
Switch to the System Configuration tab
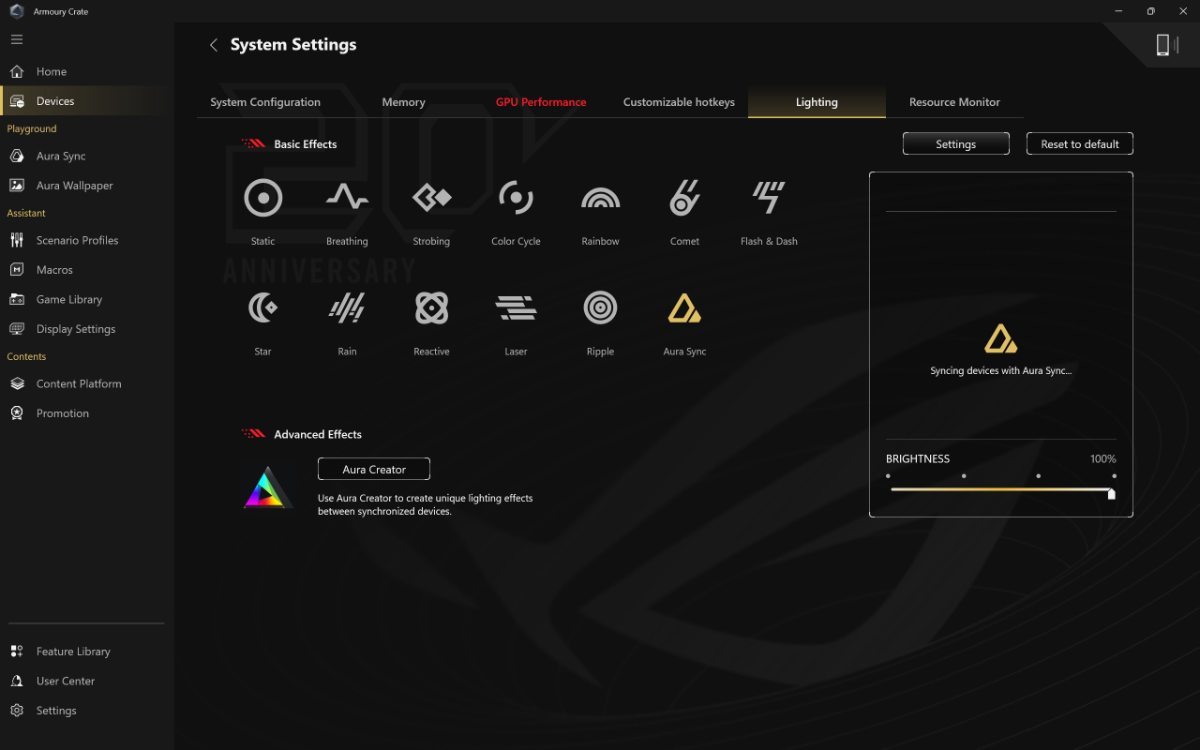tap(265, 102)
